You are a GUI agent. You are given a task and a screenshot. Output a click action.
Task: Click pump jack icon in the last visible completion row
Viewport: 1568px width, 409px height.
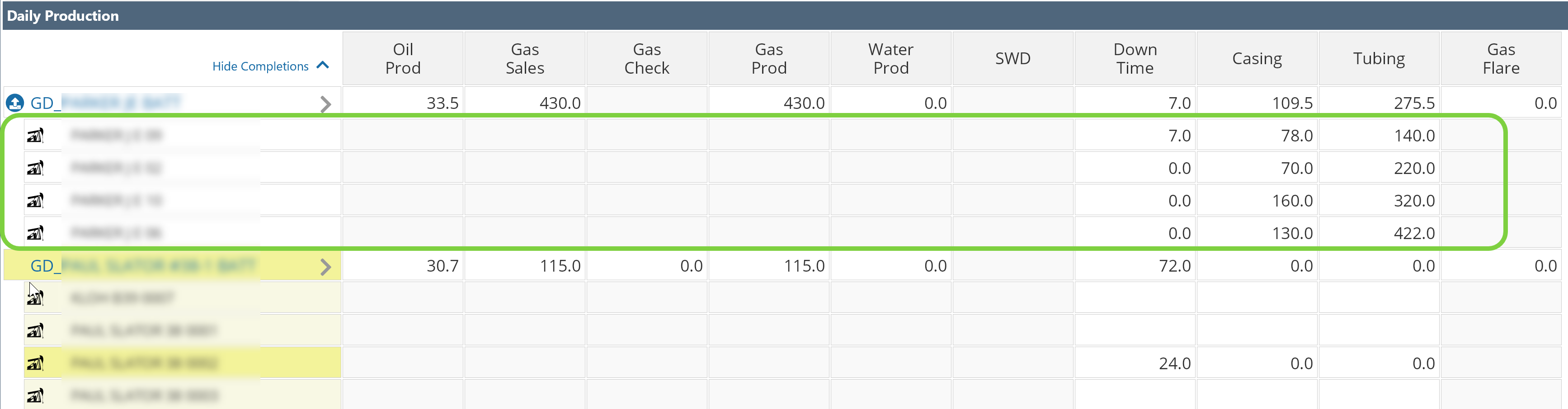point(35,395)
